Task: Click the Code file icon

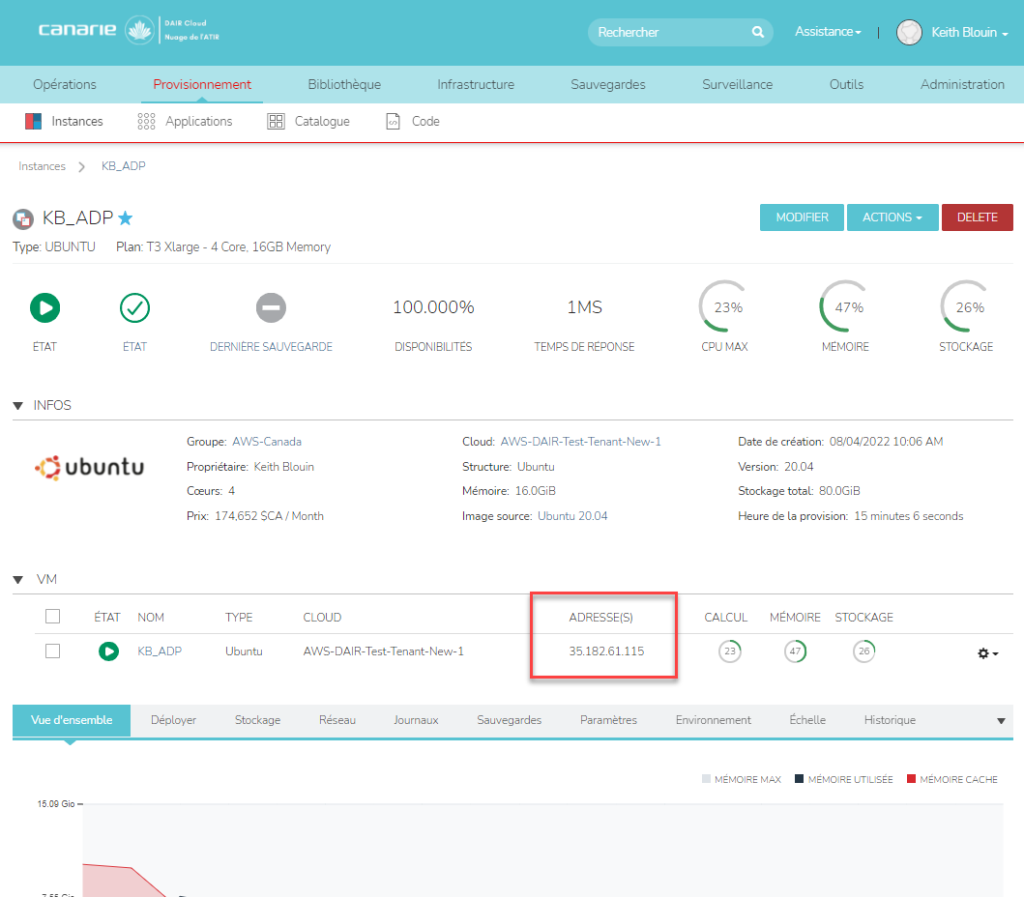Action: coord(394,121)
